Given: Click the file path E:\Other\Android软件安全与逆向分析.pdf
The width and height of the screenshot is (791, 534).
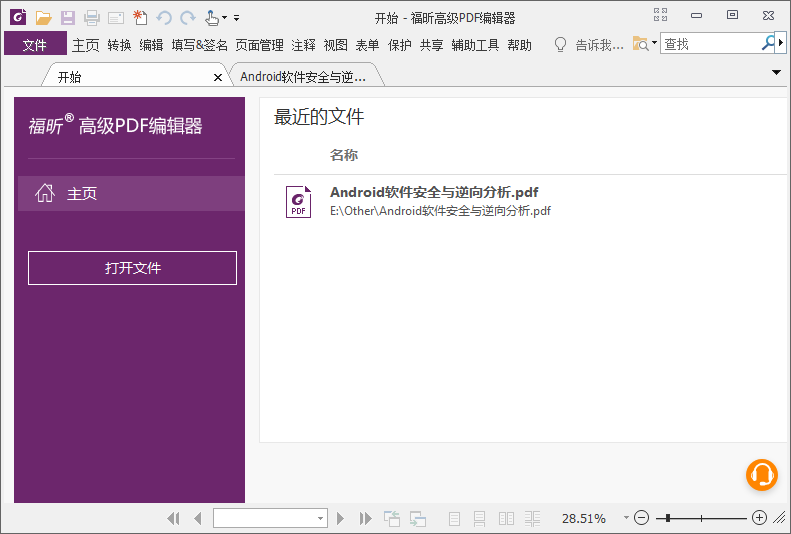Looking at the screenshot, I should tap(440, 211).
